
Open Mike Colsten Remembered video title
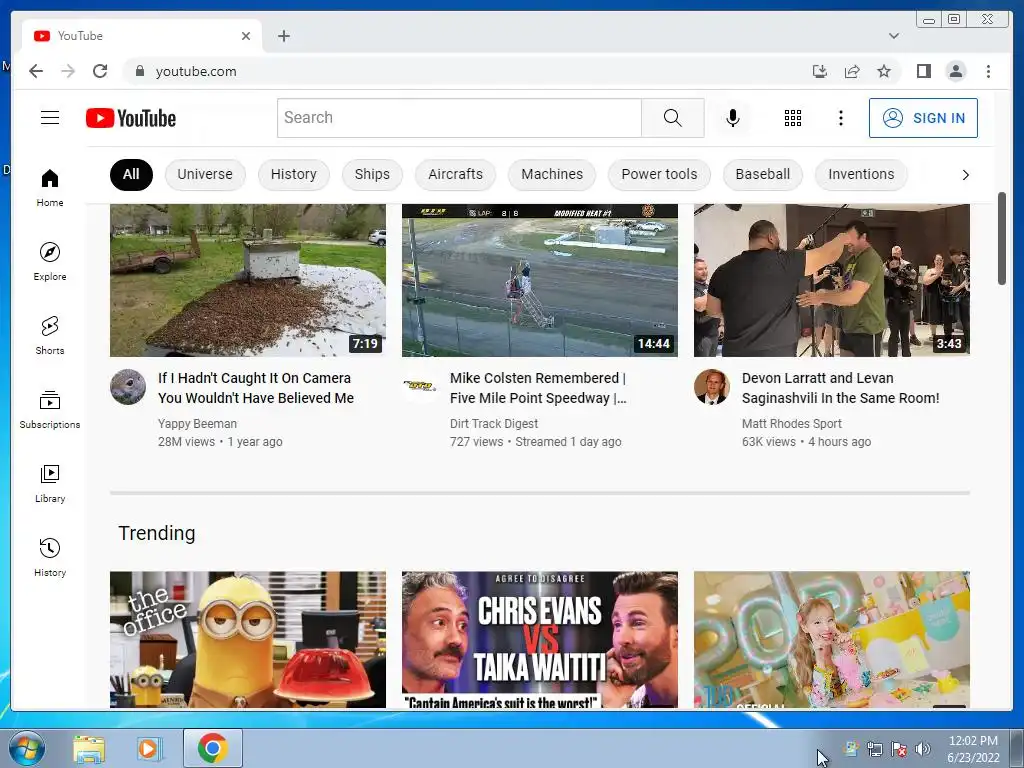pyautogui.click(x=538, y=388)
